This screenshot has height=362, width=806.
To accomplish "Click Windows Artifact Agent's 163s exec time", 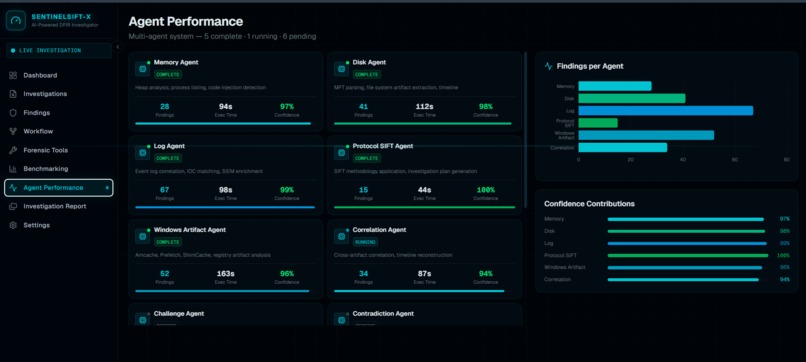I will (226, 274).
